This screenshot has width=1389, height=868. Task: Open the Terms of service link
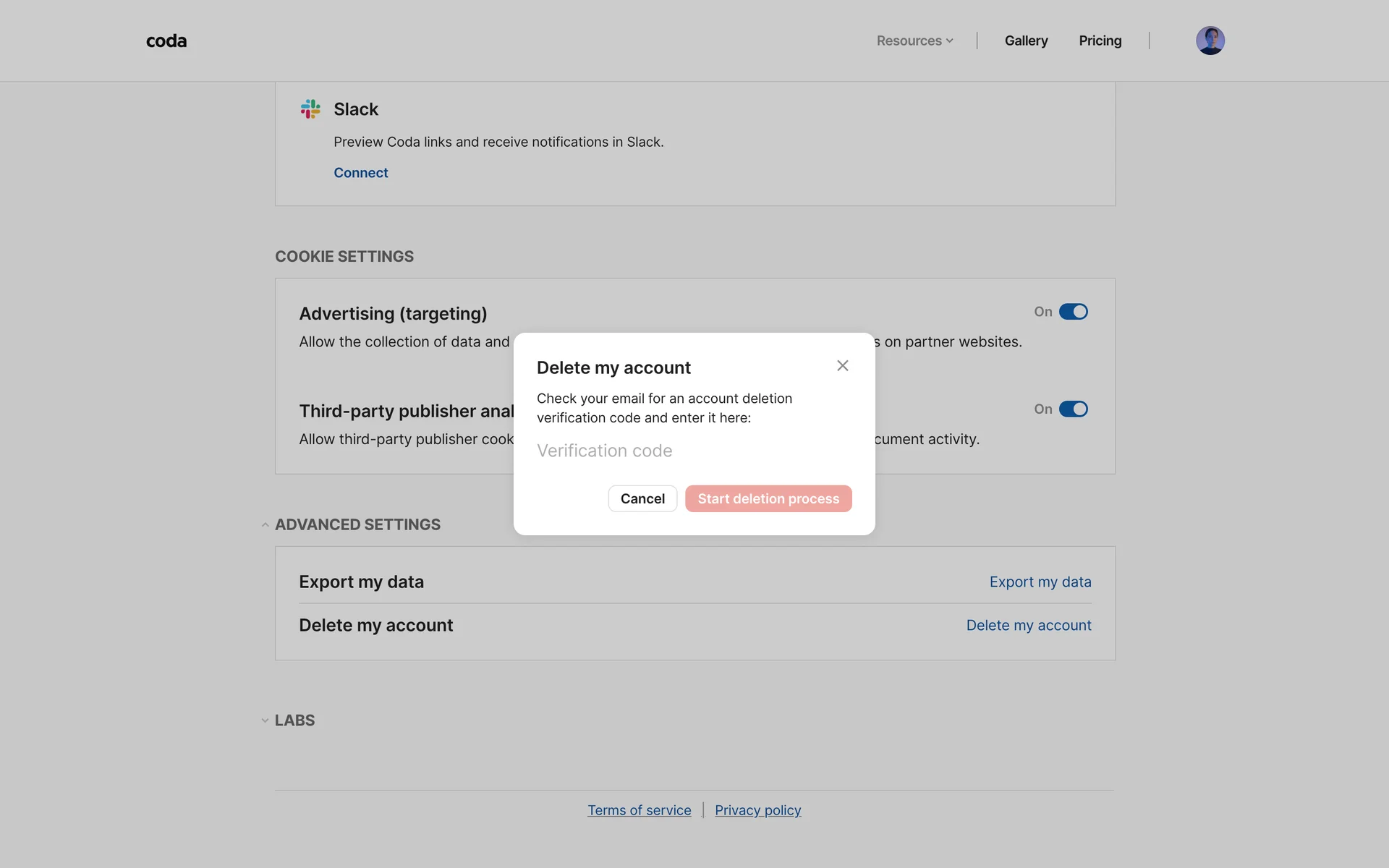tap(639, 811)
